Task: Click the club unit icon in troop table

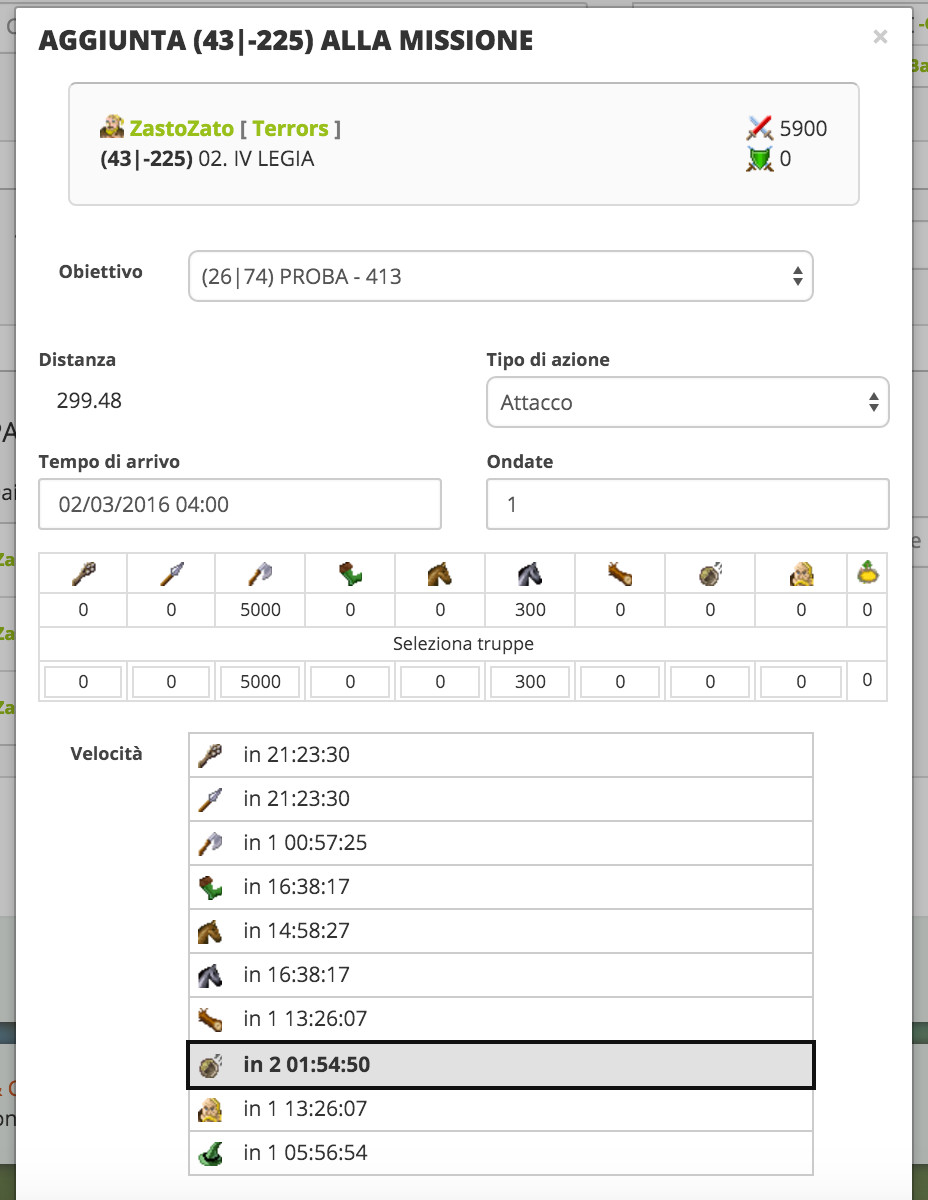Action: pyautogui.click(x=83, y=573)
